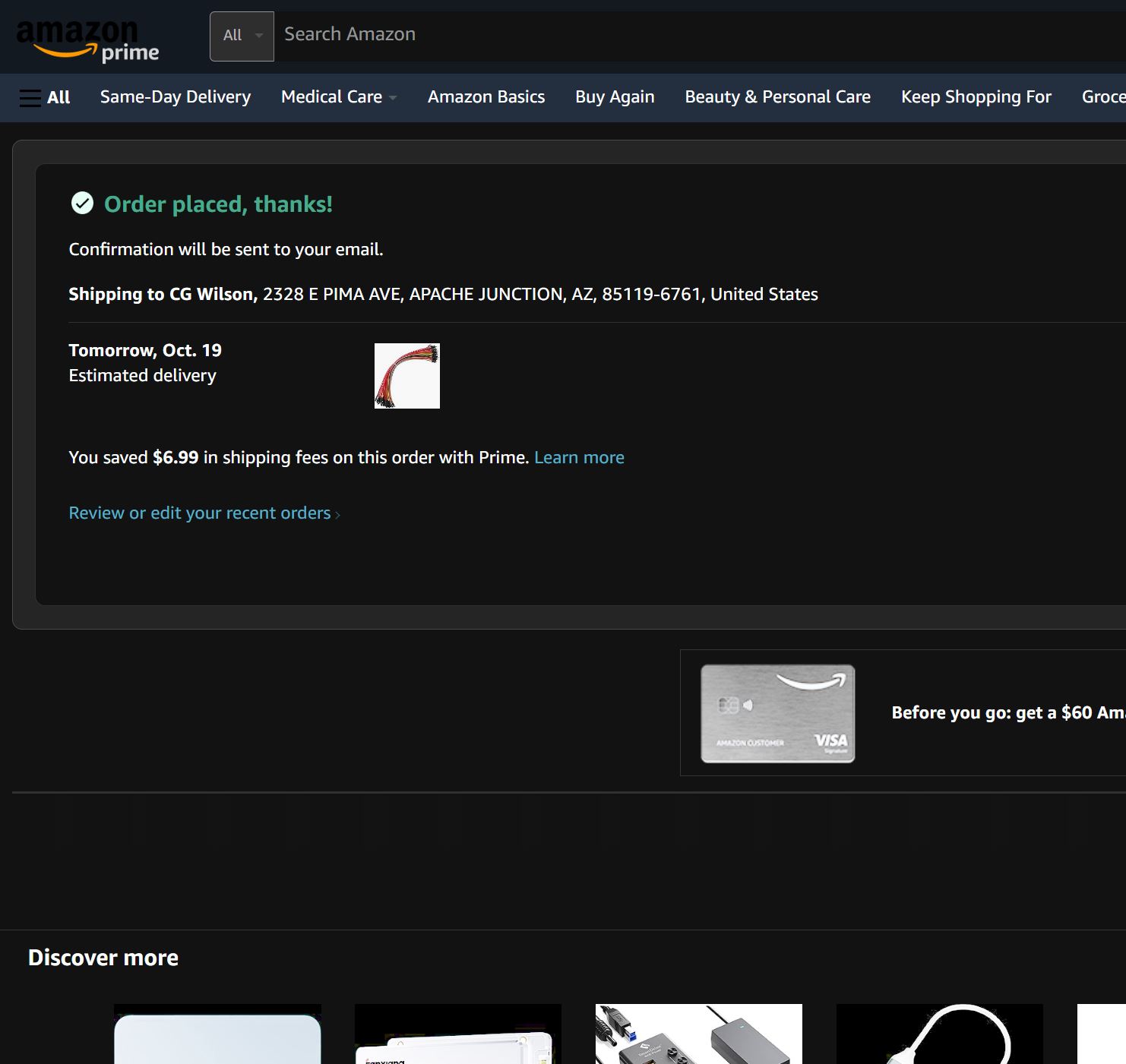Open the power adapter product in Discover more

pyautogui.click(x=699, y=1034)
